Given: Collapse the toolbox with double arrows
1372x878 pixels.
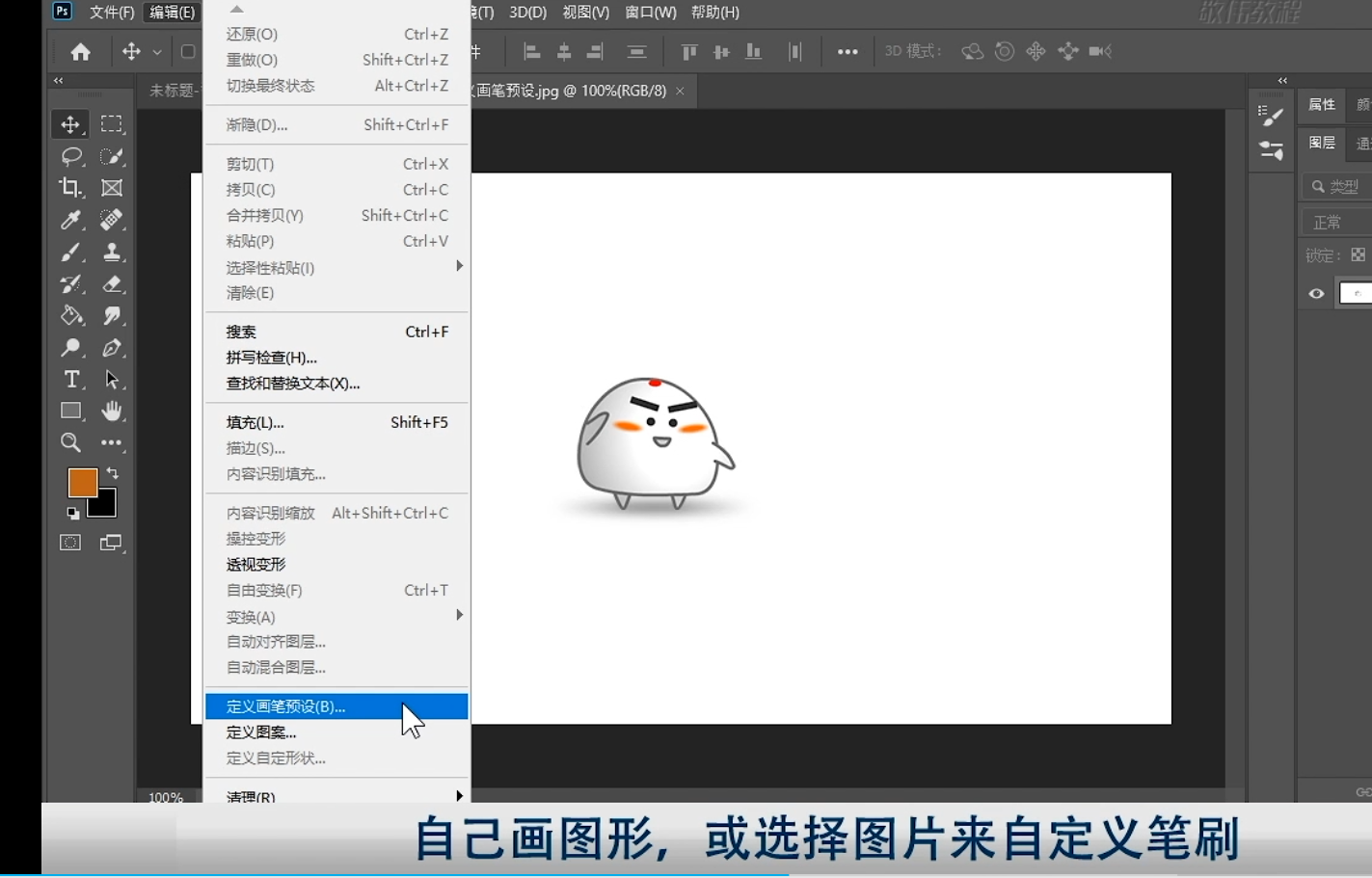Looking at the screenshot, I should click(59, 81).
